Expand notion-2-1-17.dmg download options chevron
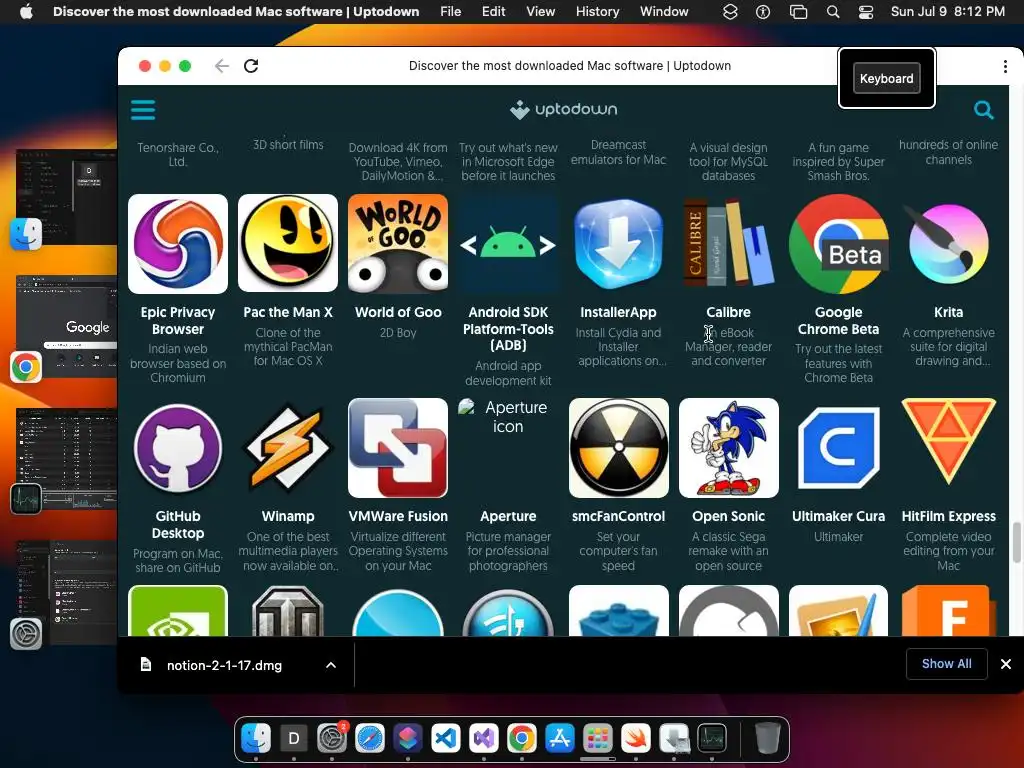 coord(331,665)
